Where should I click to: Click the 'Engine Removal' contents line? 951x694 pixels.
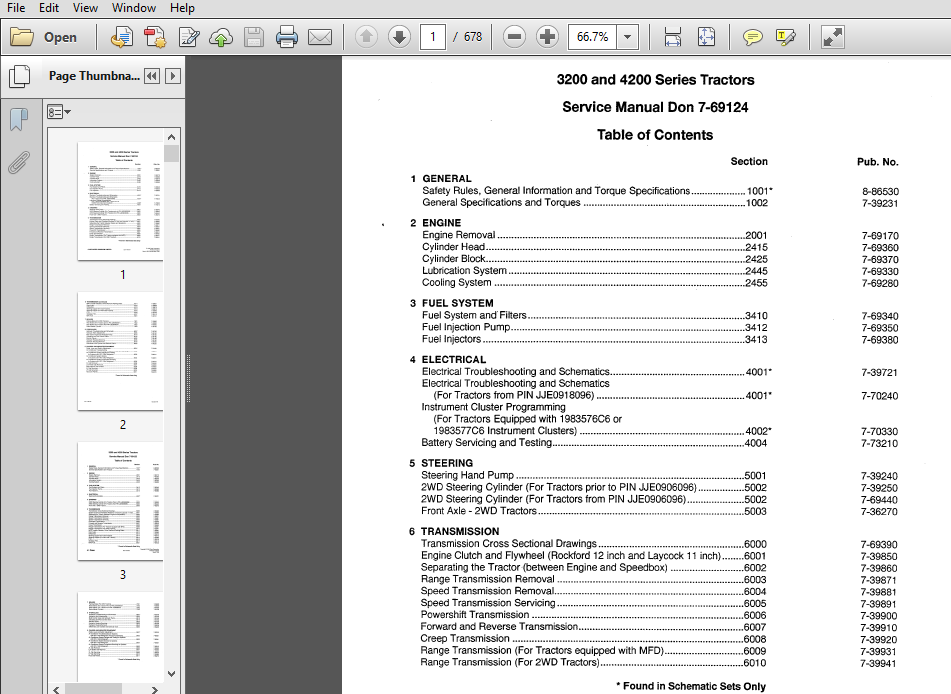pos(594,235)
